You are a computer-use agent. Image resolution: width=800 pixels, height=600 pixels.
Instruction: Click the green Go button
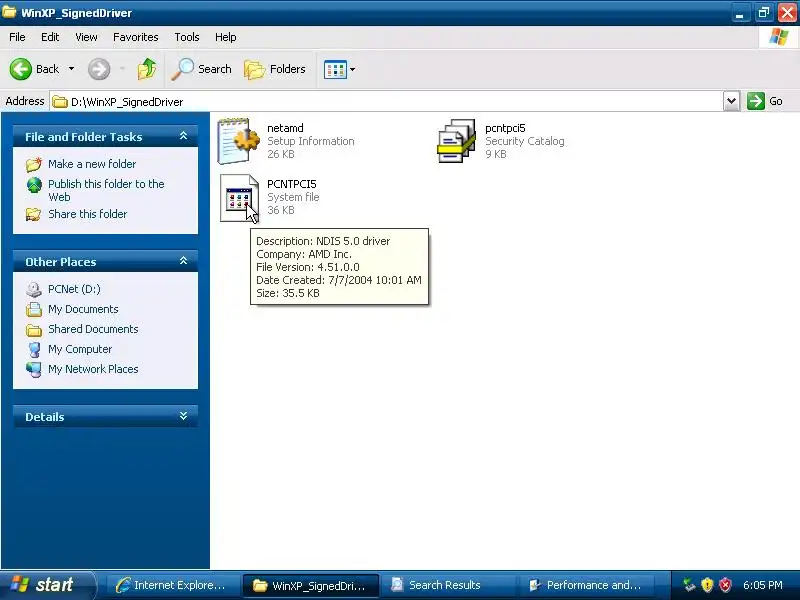765,101
